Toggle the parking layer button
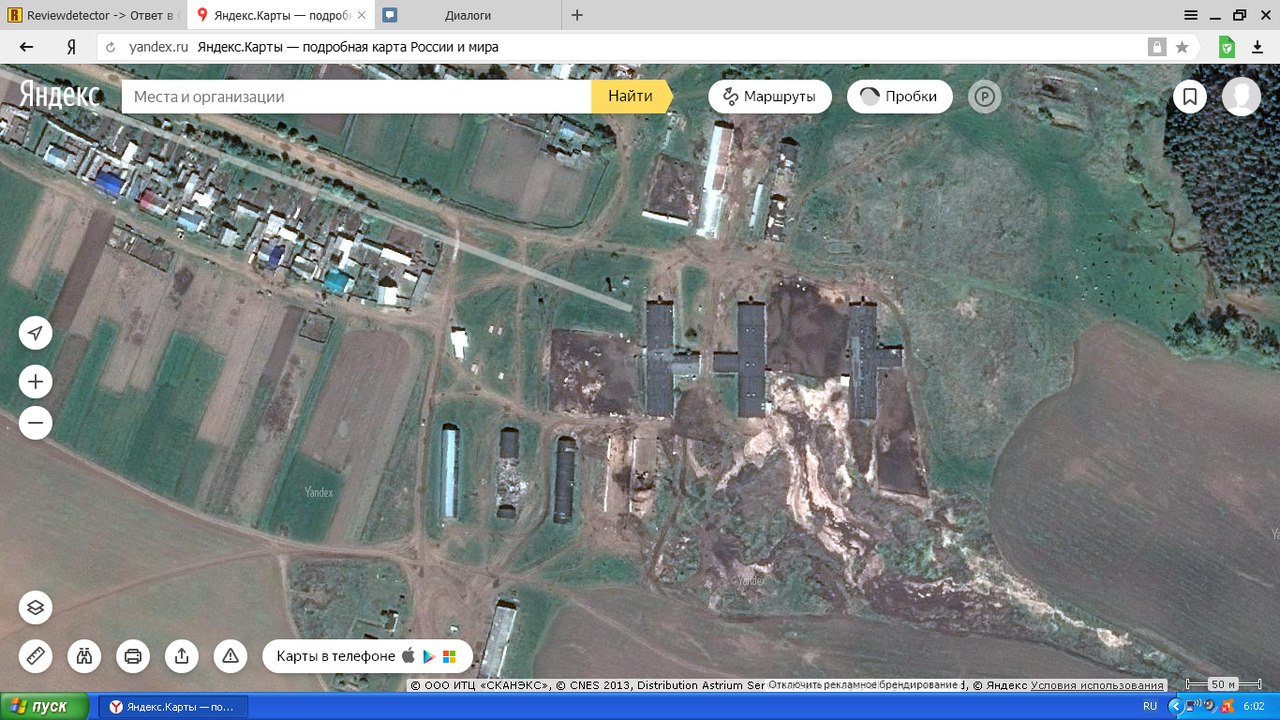Viewport: 1280px width, 720px height. point(985,97)
